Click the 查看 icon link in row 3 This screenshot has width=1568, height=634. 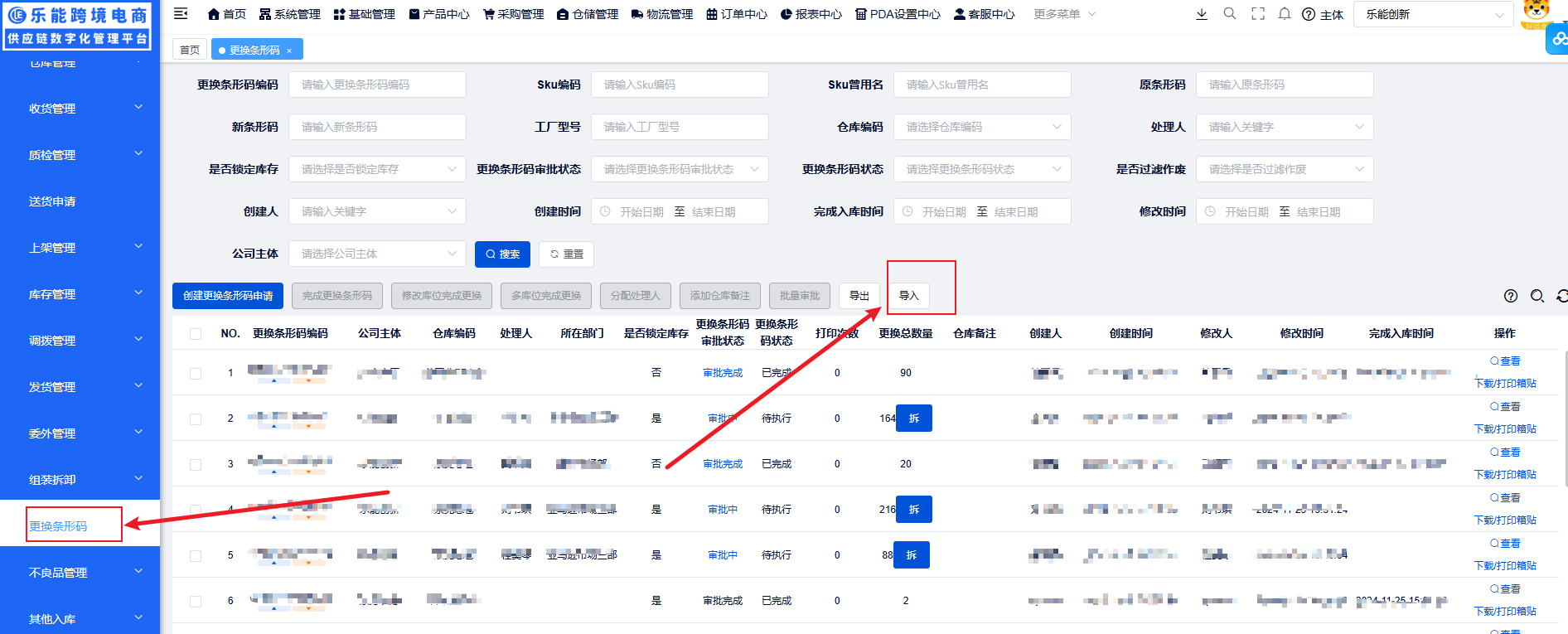[x=1505, y=453]
